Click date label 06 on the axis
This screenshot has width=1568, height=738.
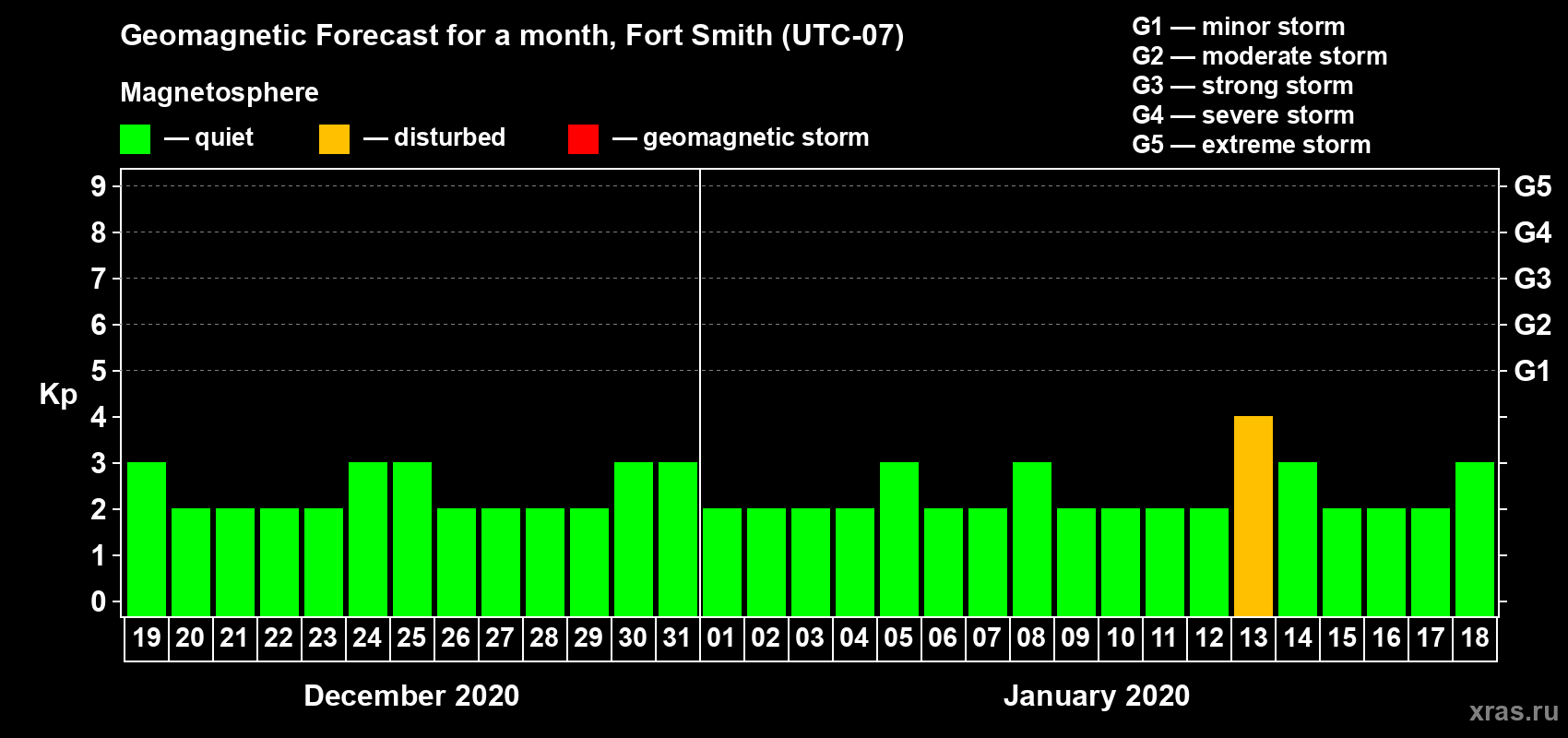(943, 637)
